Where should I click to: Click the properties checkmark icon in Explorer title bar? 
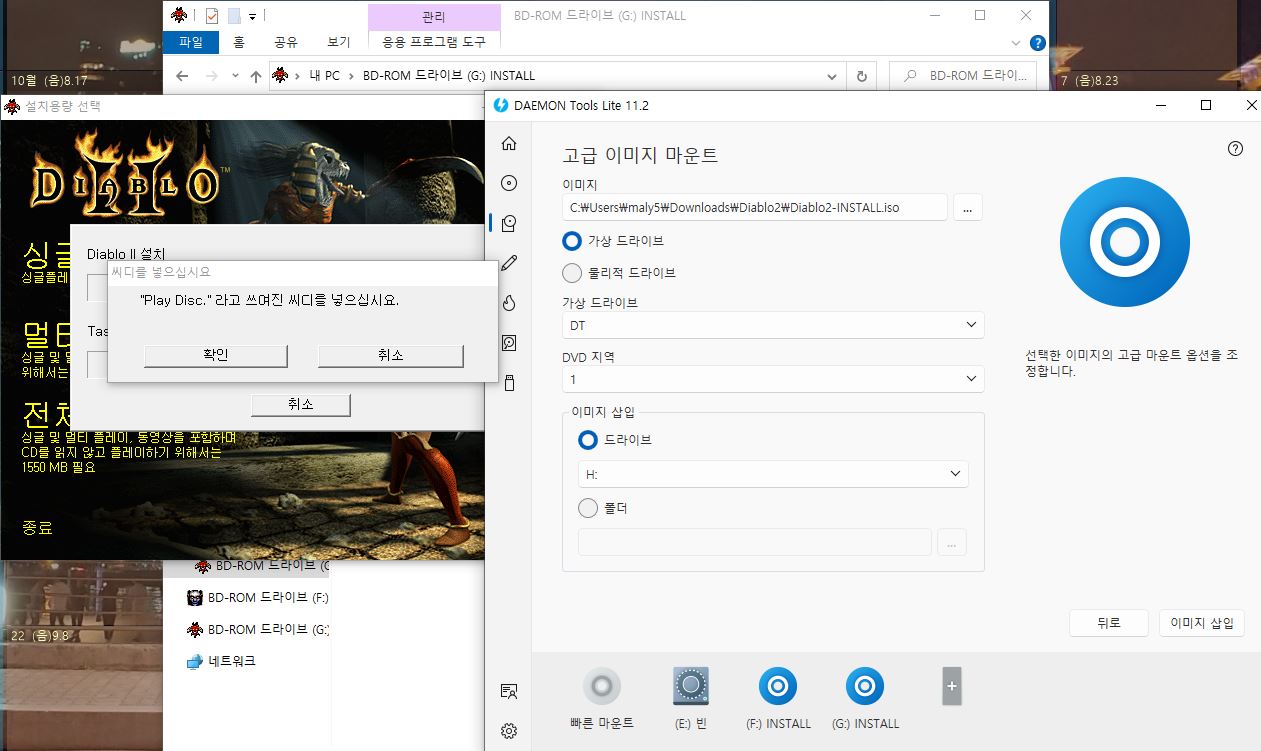coord(211,16)
